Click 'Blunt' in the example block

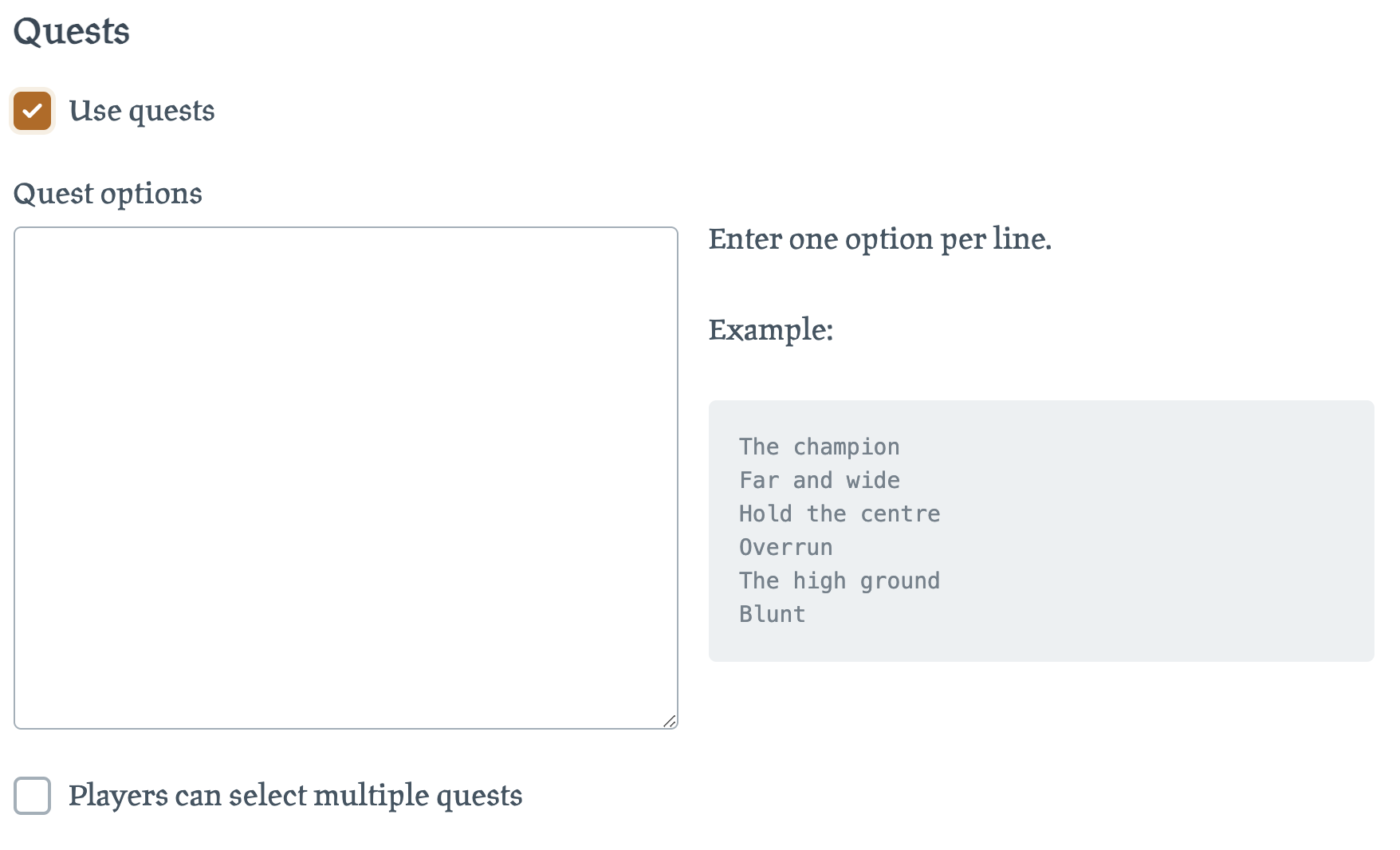tap(772, 614)
